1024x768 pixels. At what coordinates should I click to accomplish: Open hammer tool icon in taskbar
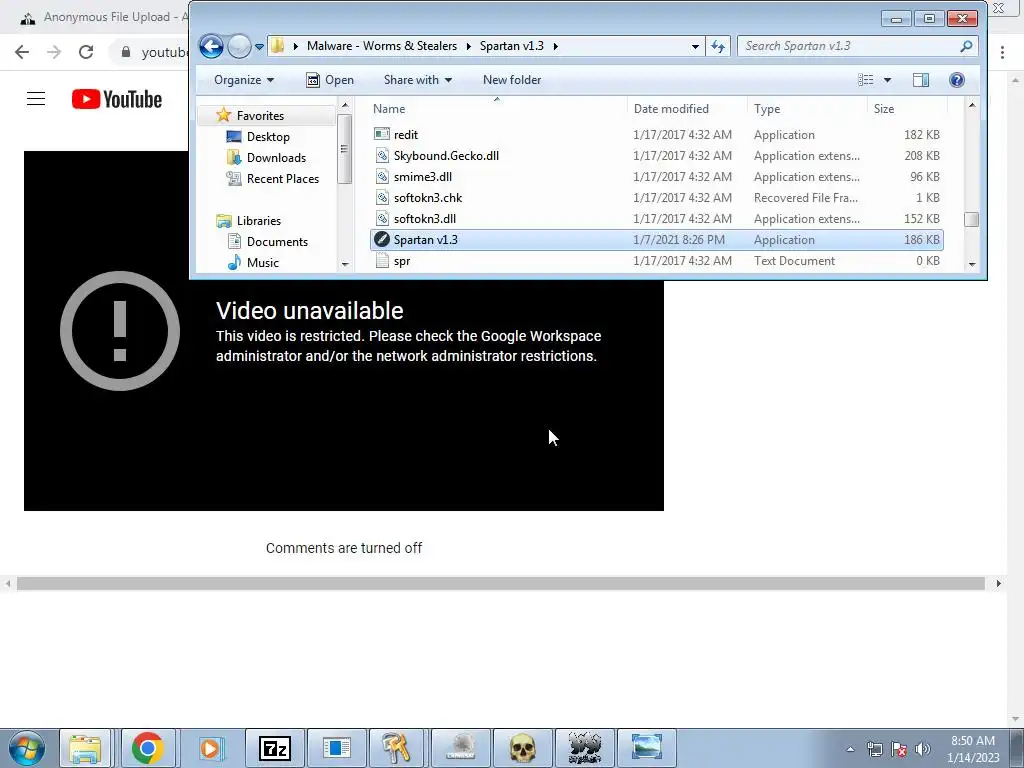pos(396,748)
